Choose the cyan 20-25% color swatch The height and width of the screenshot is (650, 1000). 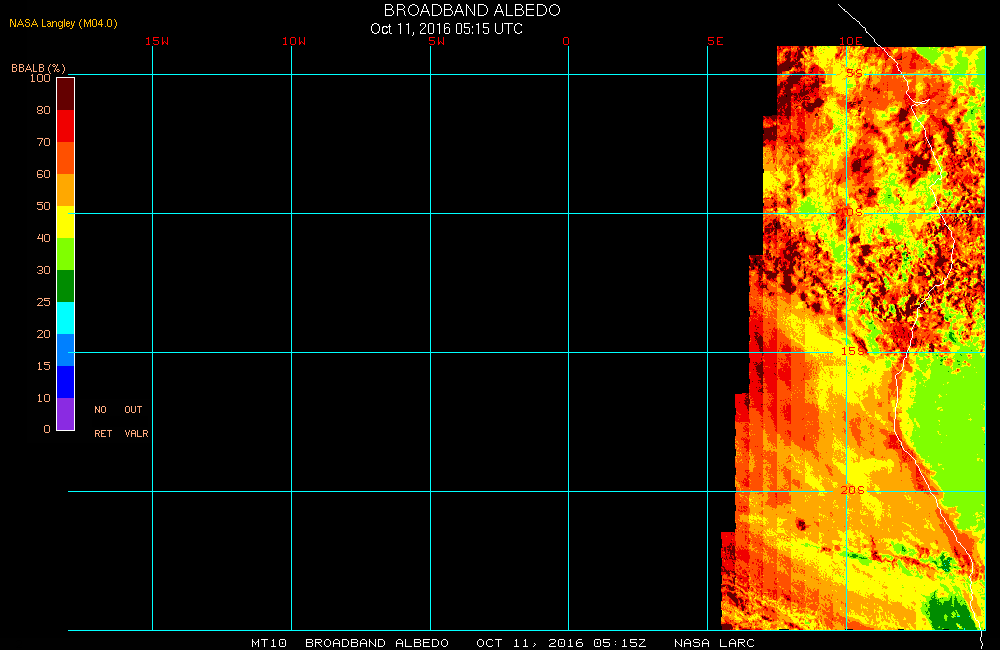tap(65, 318)
